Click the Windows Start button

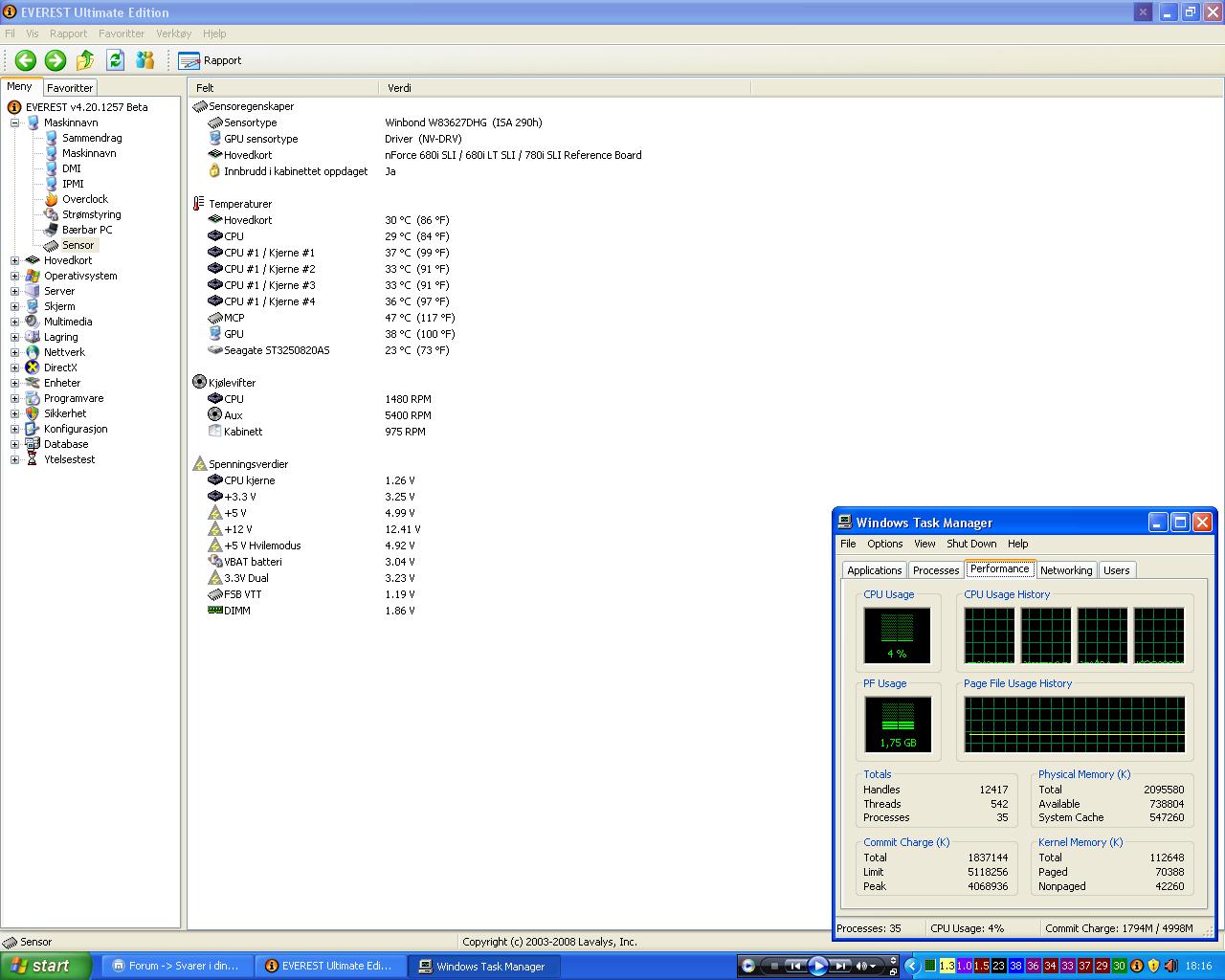tap(46, 966)
